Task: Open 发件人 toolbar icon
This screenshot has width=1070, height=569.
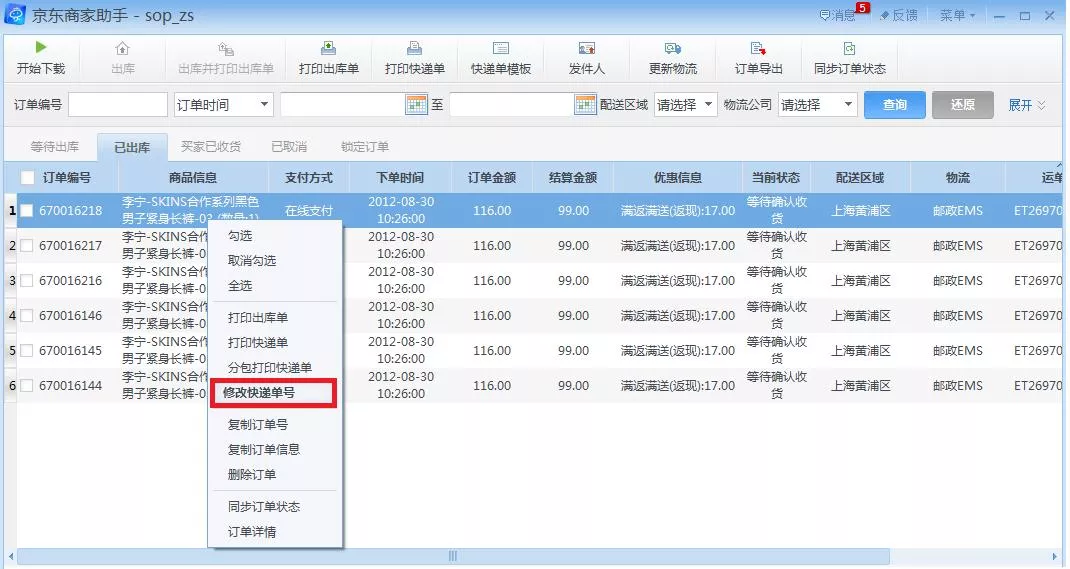Action: click(x=586, y=48)
